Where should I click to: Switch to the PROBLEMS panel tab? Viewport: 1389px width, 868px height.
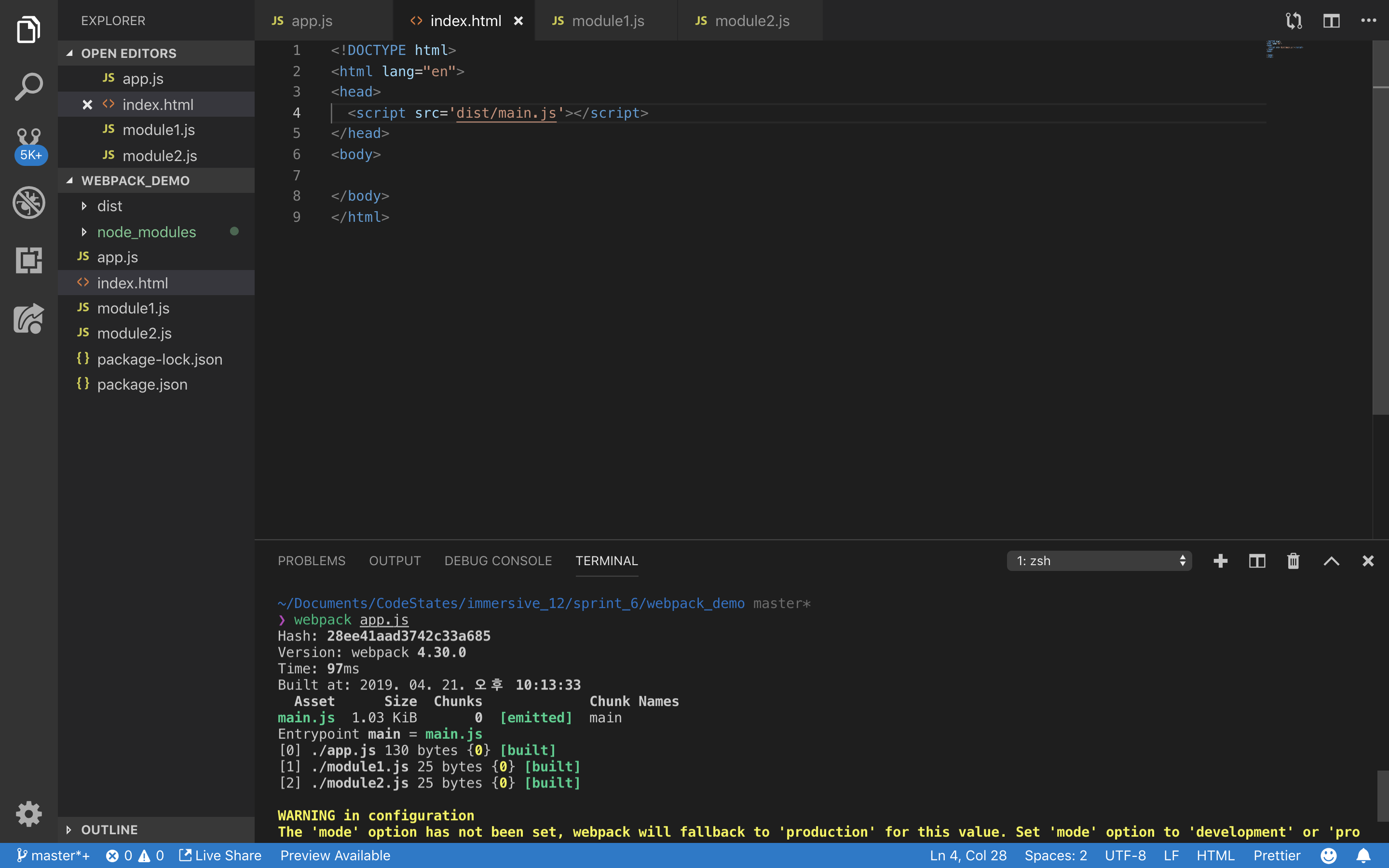tap(311, 561)
